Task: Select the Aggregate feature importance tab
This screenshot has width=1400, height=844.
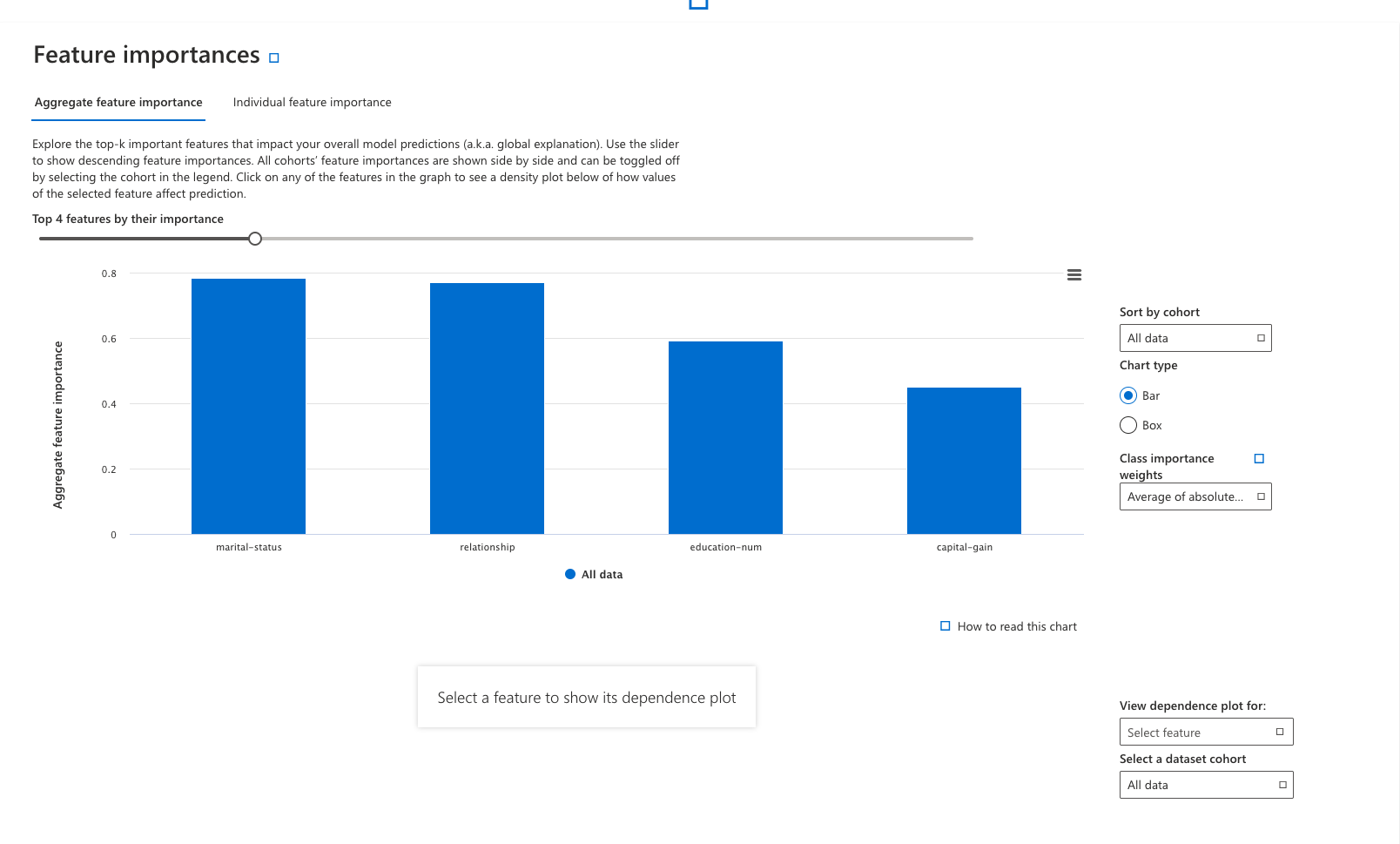Action: (118, 103)
